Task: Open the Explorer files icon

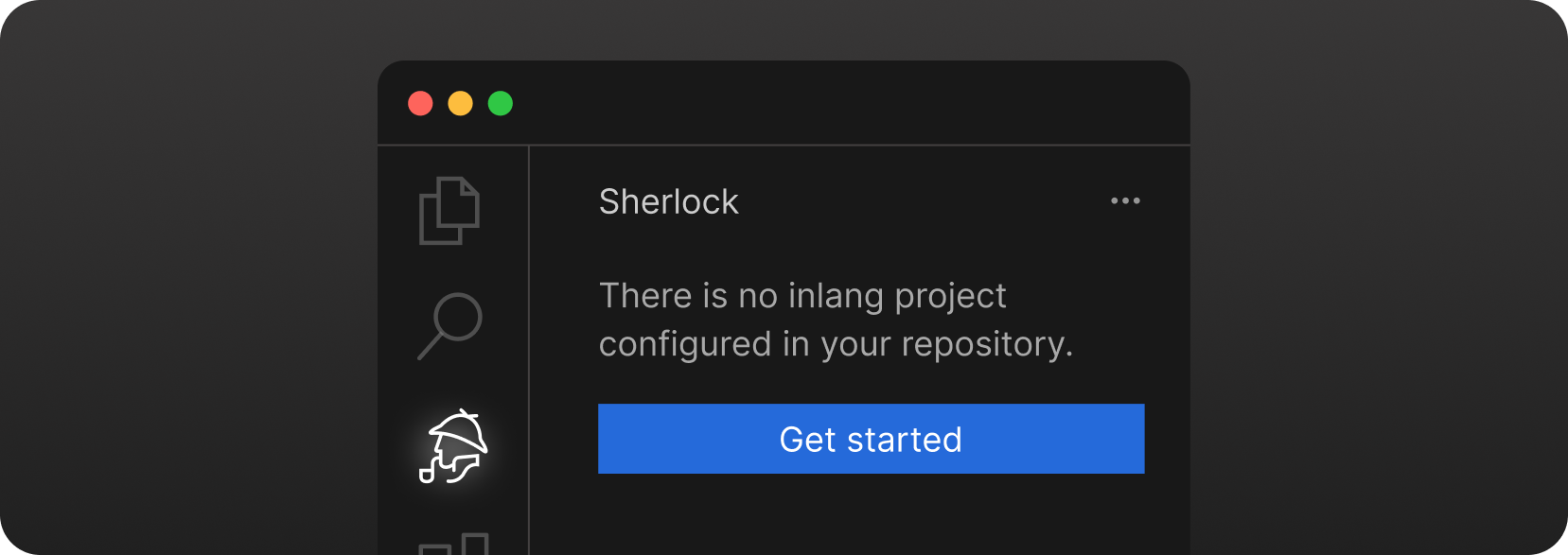Action: click(x=449, y=210)
